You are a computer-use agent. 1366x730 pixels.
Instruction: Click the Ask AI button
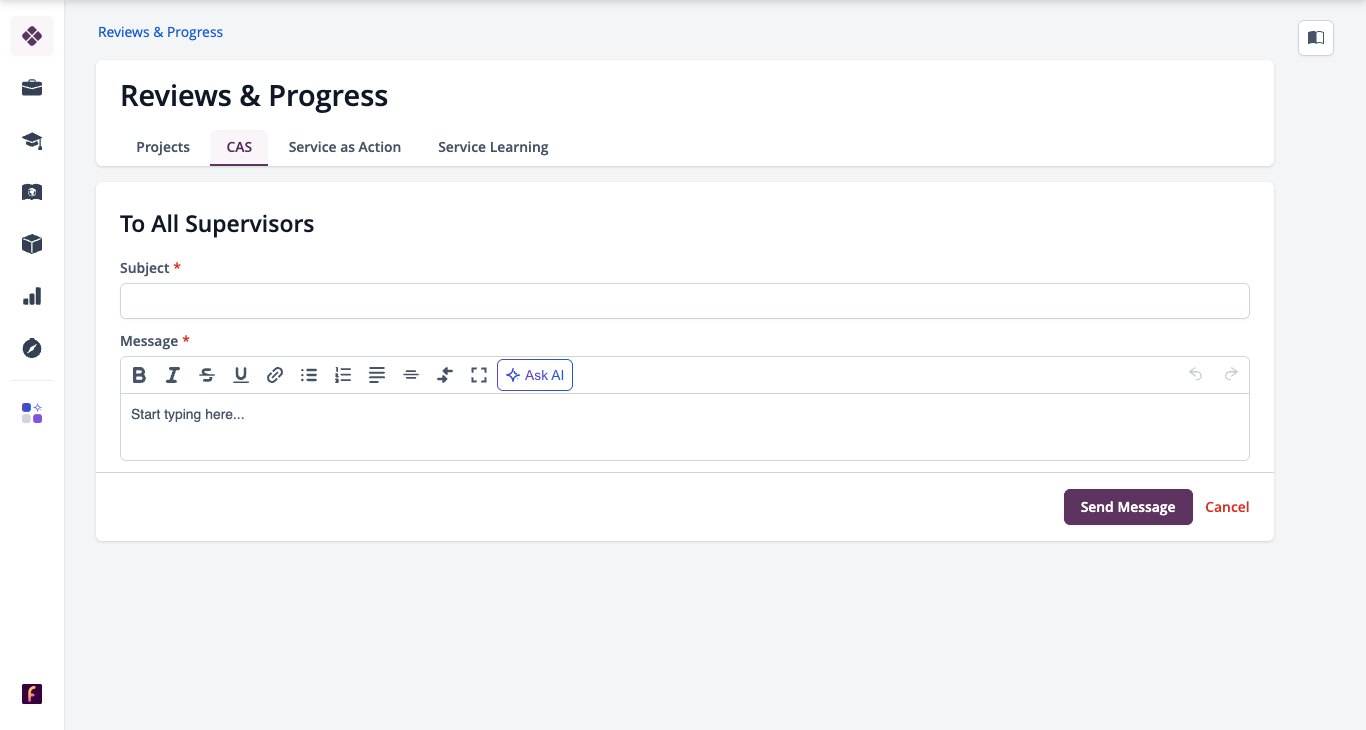pyautogui.click(x=535, y=375)
